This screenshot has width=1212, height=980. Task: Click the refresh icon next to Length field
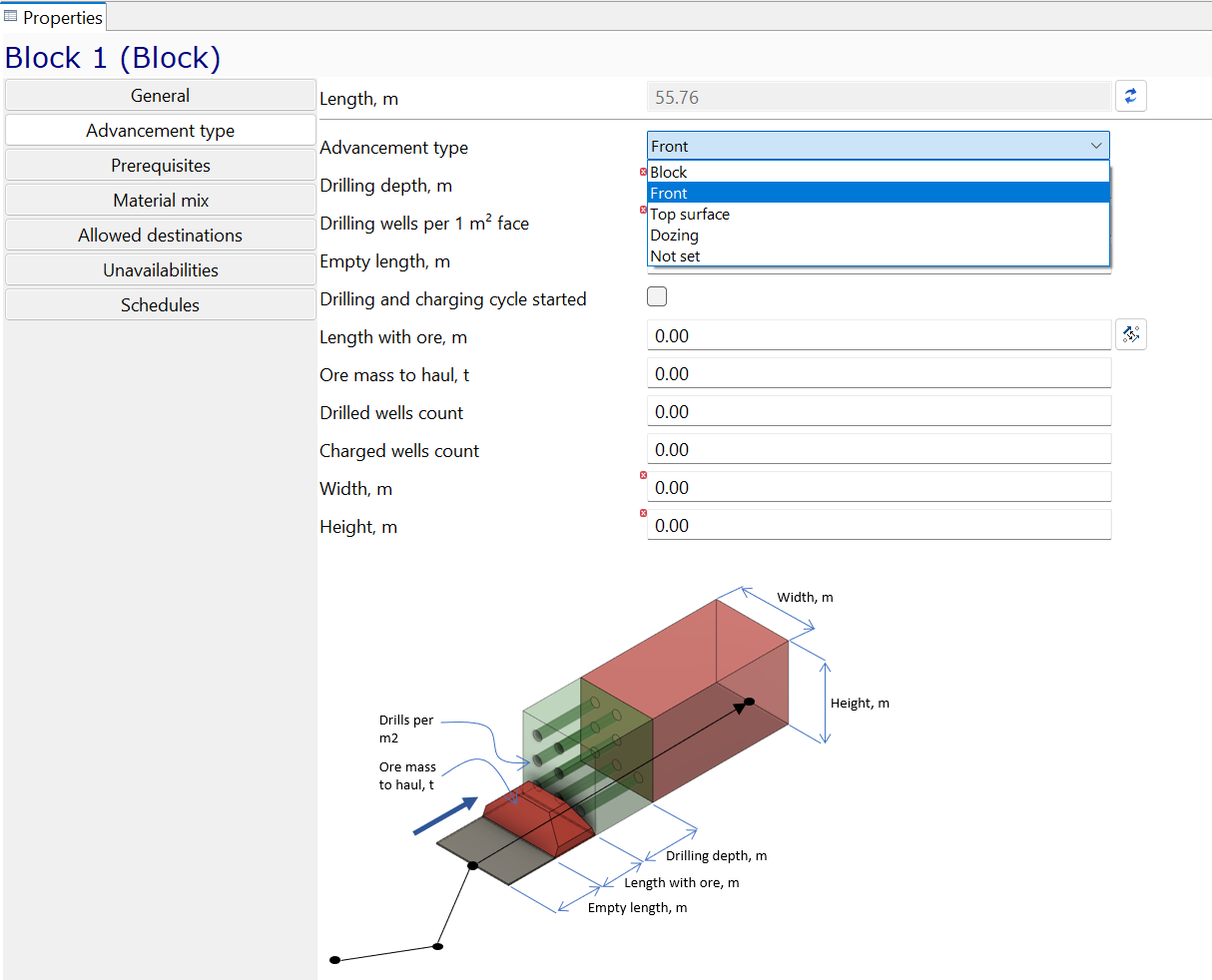(x=1130, y=96)
